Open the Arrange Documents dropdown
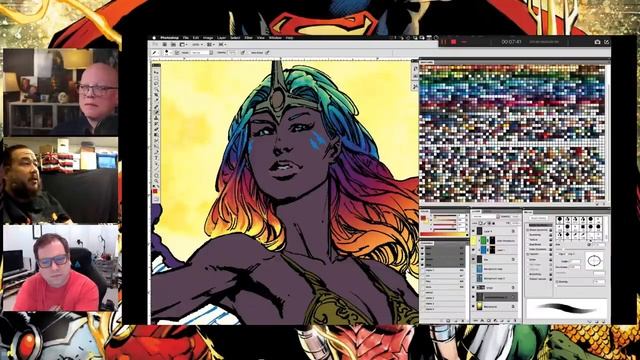This screenshot has width=640, height=360. tap(210, 44)
